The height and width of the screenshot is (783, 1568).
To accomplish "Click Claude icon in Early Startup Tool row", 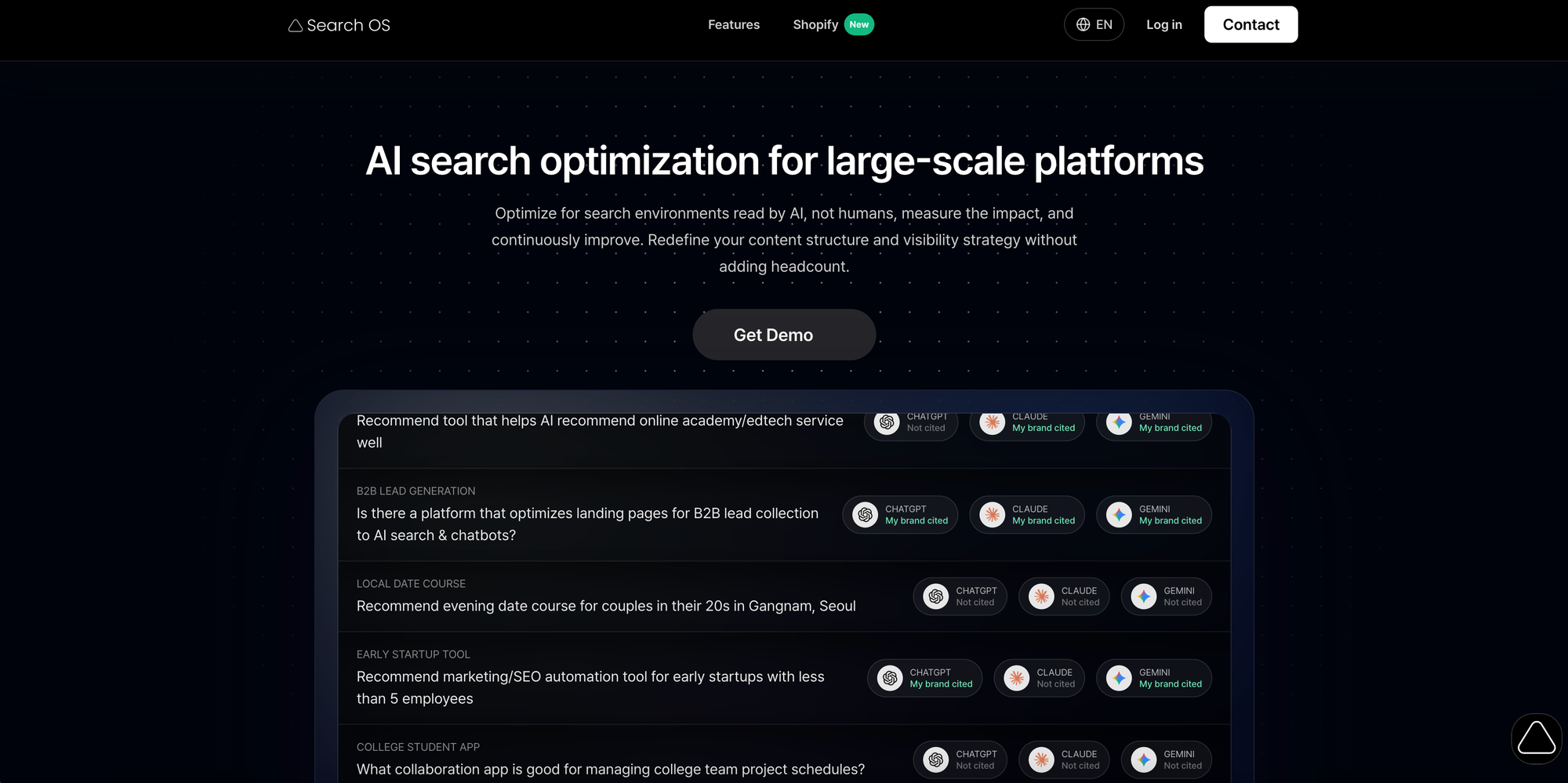I will [1017, 678].
